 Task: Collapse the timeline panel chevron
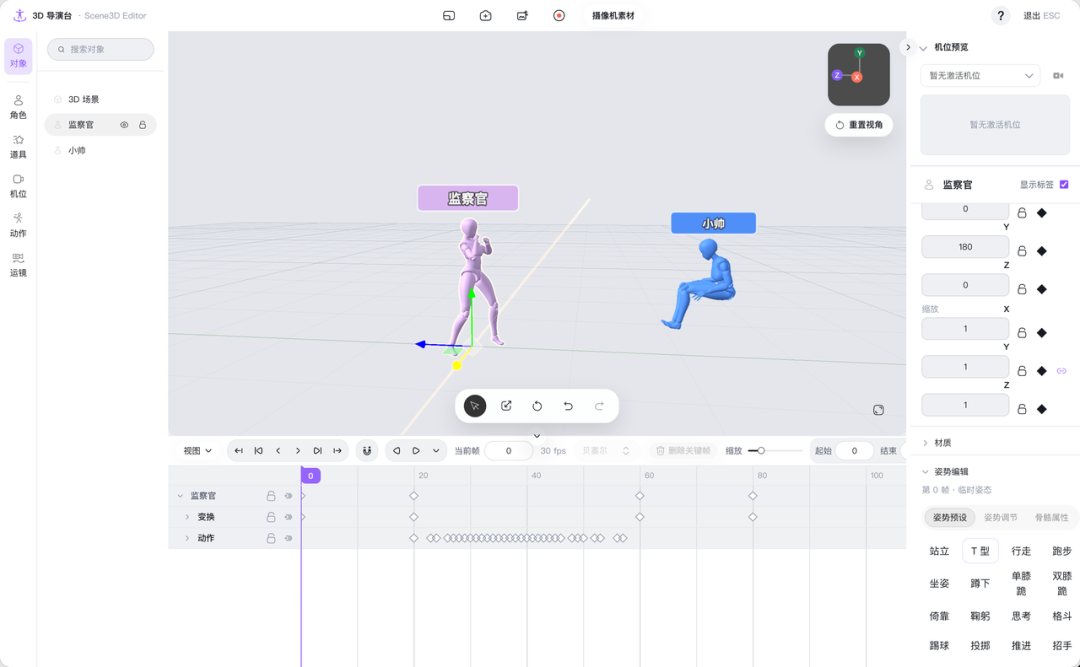click(x=537, y=435)
